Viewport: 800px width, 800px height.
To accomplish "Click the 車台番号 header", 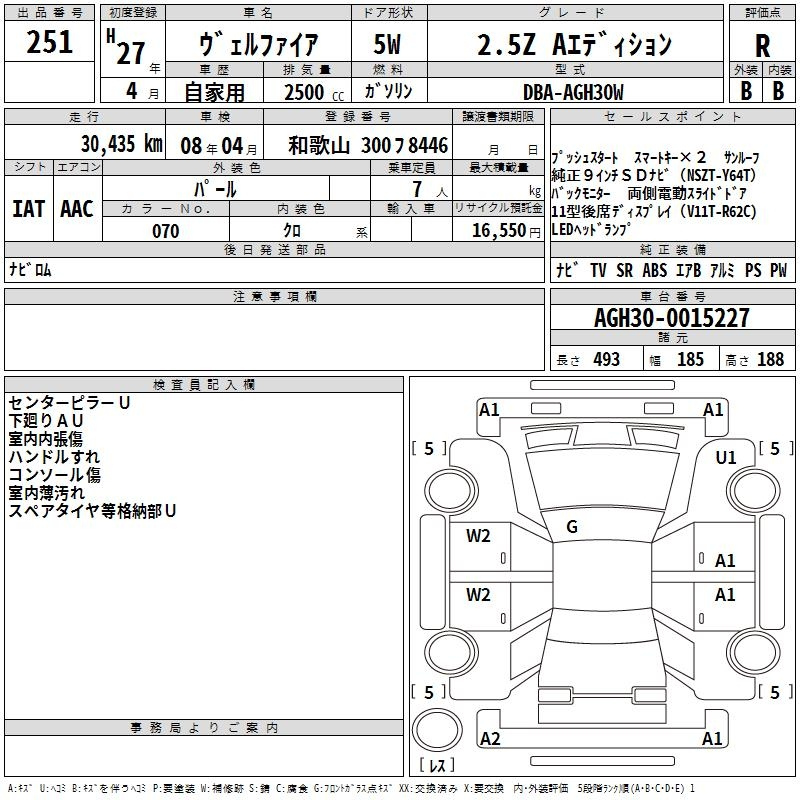I will point(672,296).
